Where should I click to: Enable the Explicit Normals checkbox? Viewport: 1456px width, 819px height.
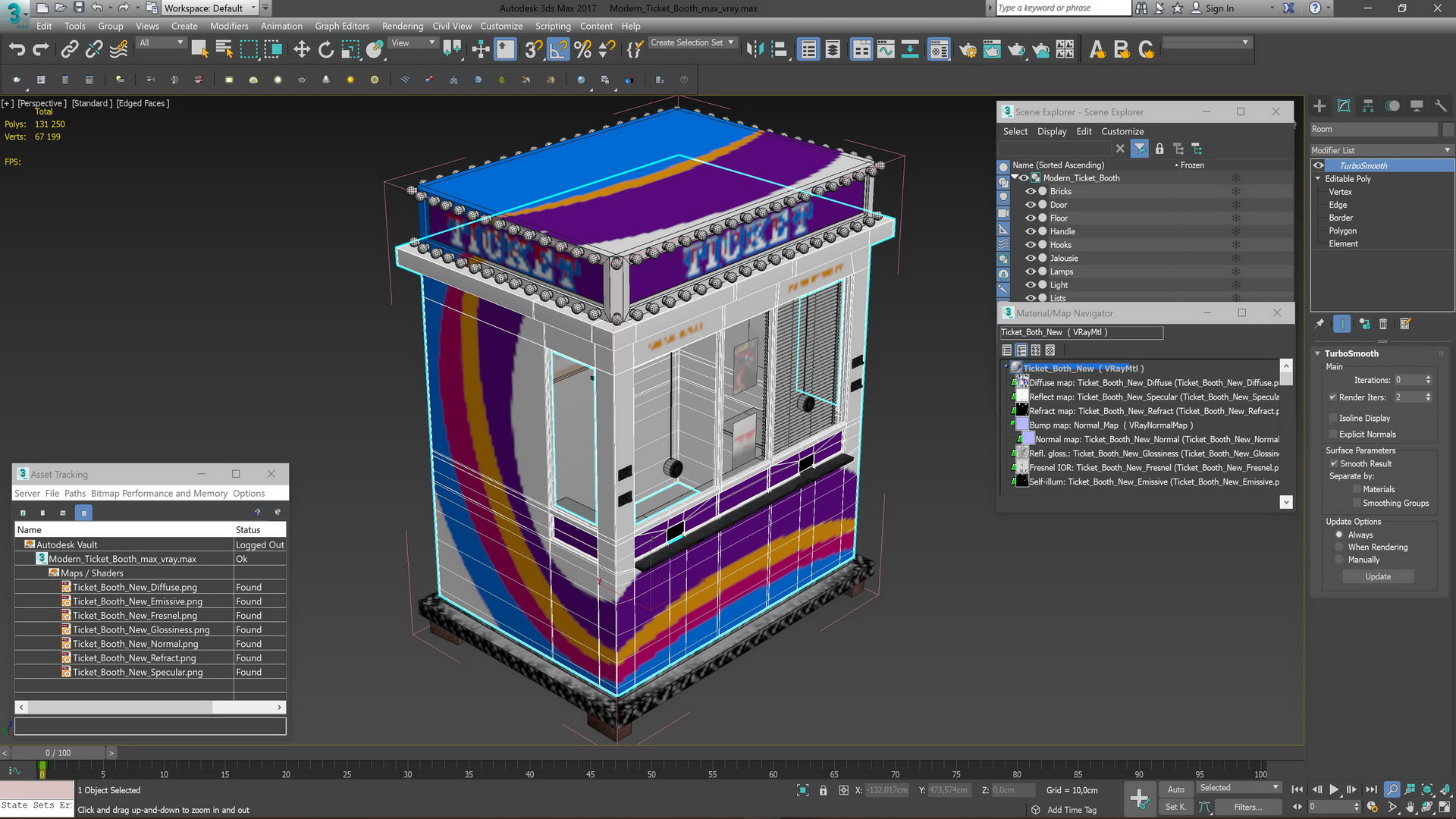click(x=1333, y=434)
